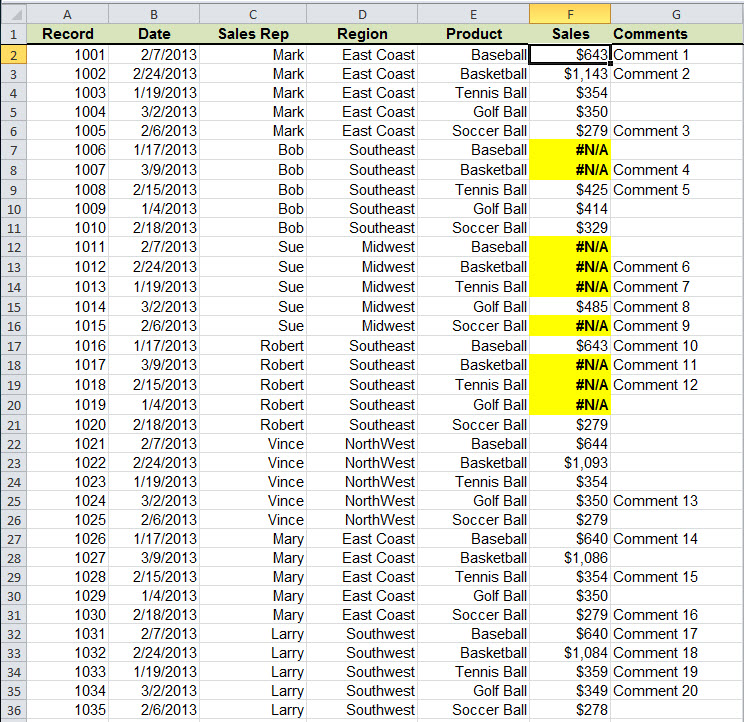Viewport: 744px width, 722px height.
Task: Click the NorthWest region cell for record 1024
Action: (362, 501)
